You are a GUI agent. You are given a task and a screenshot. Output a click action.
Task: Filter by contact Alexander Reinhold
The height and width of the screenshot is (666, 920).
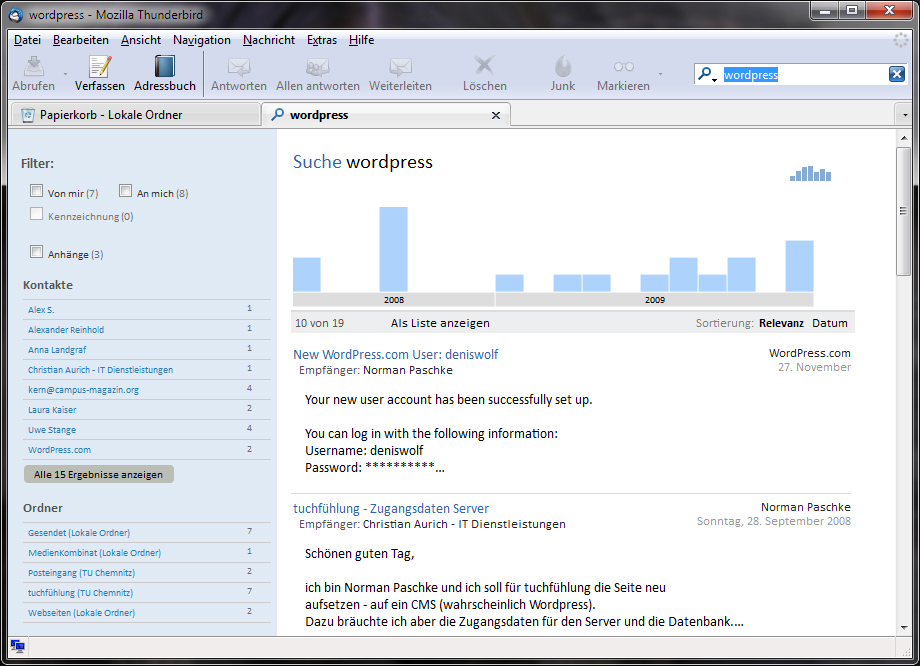[x=66, y=330]
